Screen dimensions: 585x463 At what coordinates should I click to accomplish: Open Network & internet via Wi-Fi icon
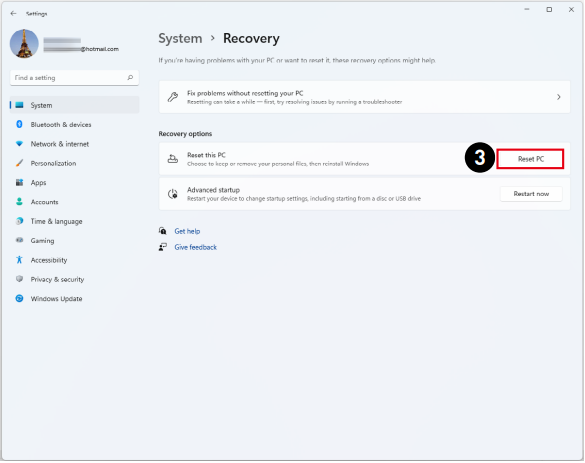[x=19, y=144]
